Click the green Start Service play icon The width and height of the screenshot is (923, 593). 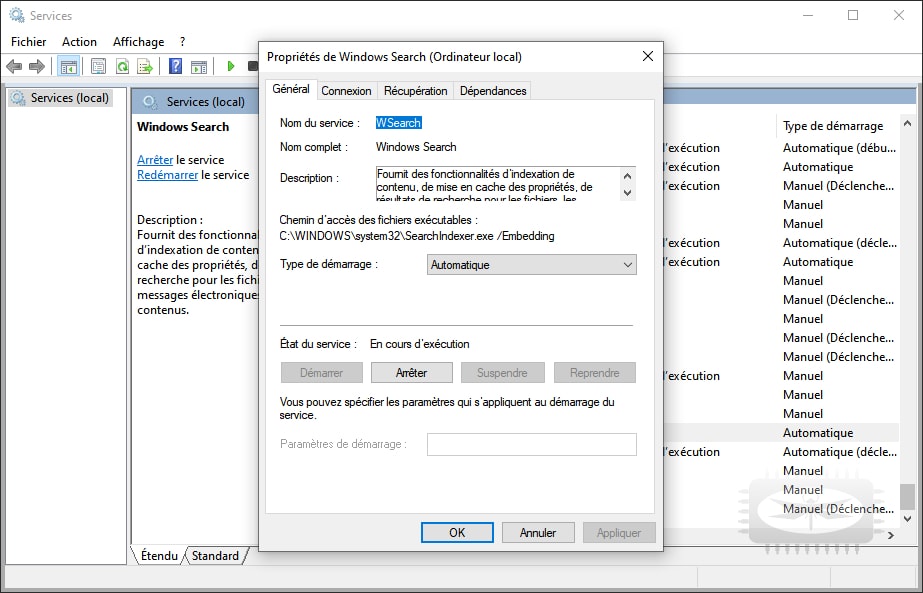(x=231, y=66)
